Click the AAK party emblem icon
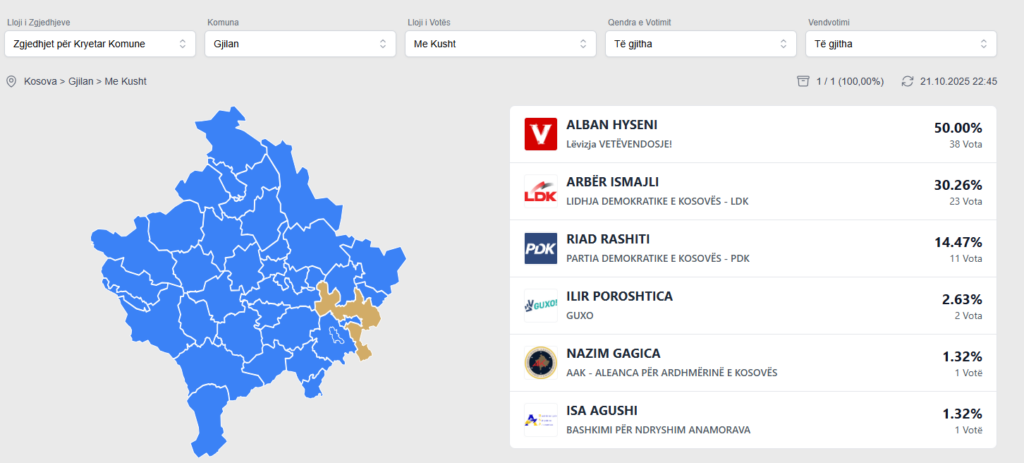Image resolution: width=1024 pixels, height=463 pixels. click(540, 362)
